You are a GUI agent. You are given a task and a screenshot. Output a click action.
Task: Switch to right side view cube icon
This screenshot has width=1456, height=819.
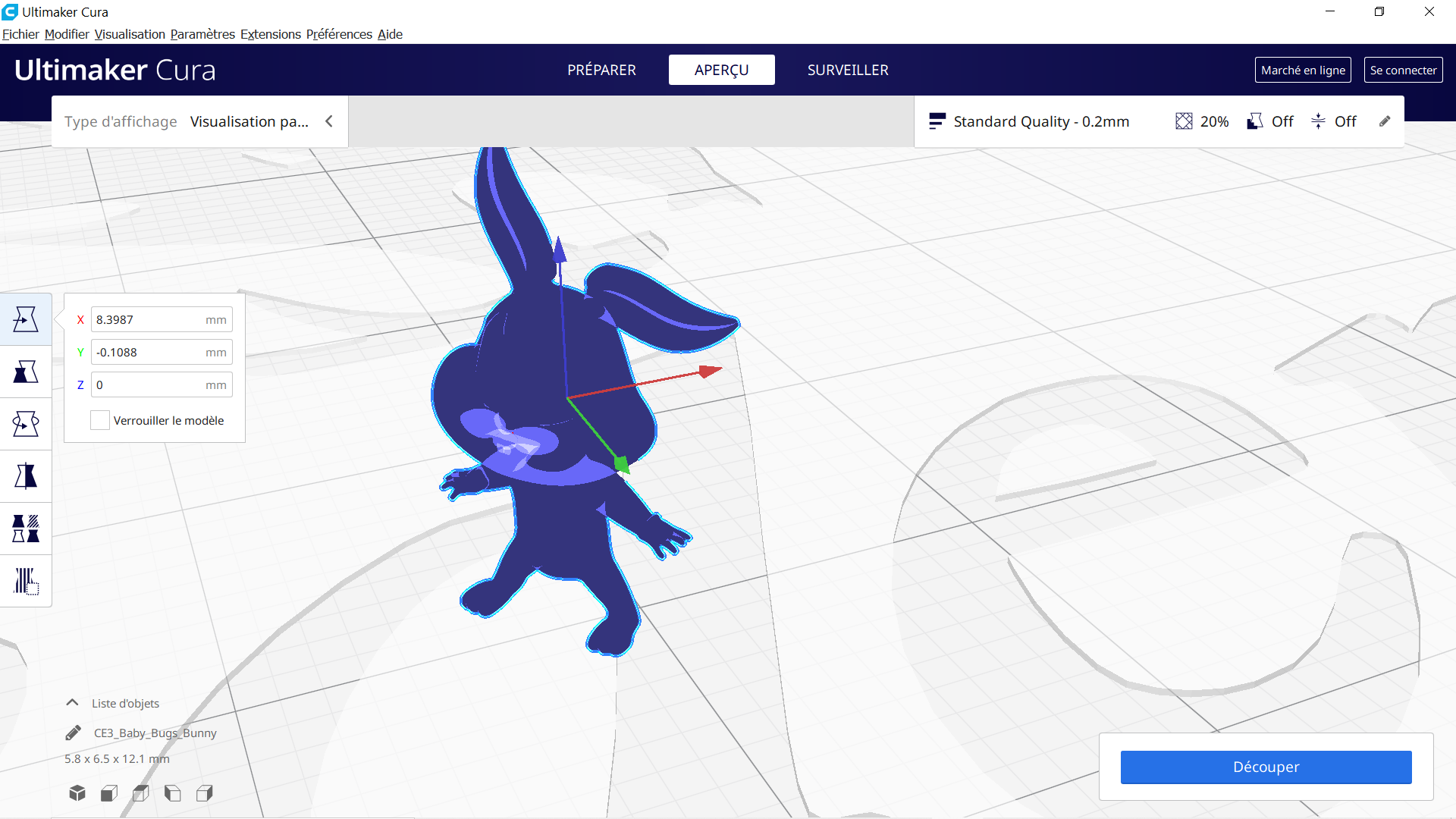click(x=205, y=793)
